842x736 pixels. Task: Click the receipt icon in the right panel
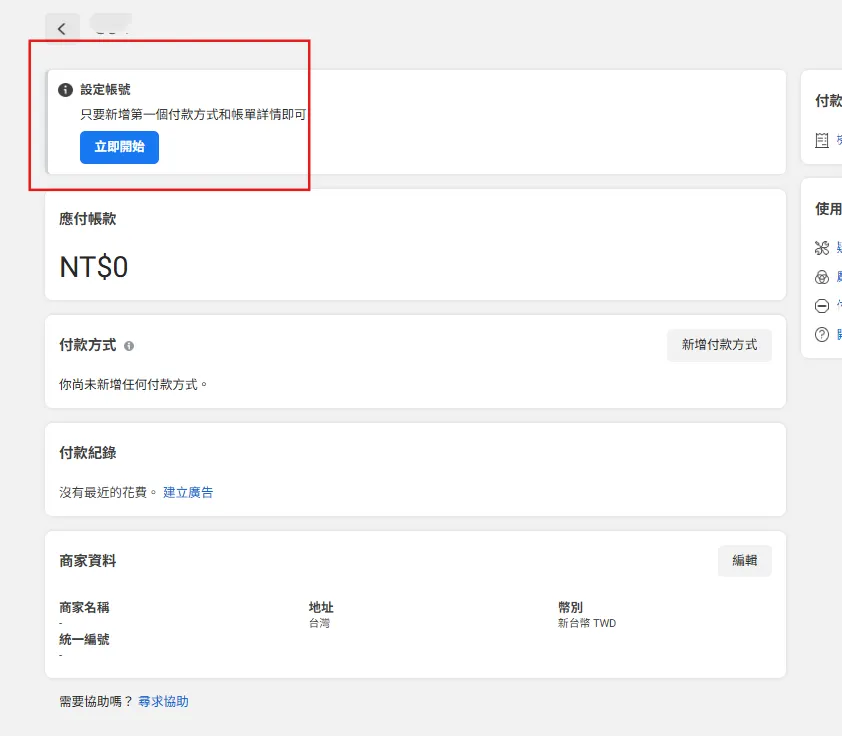[x=822, y=141]
